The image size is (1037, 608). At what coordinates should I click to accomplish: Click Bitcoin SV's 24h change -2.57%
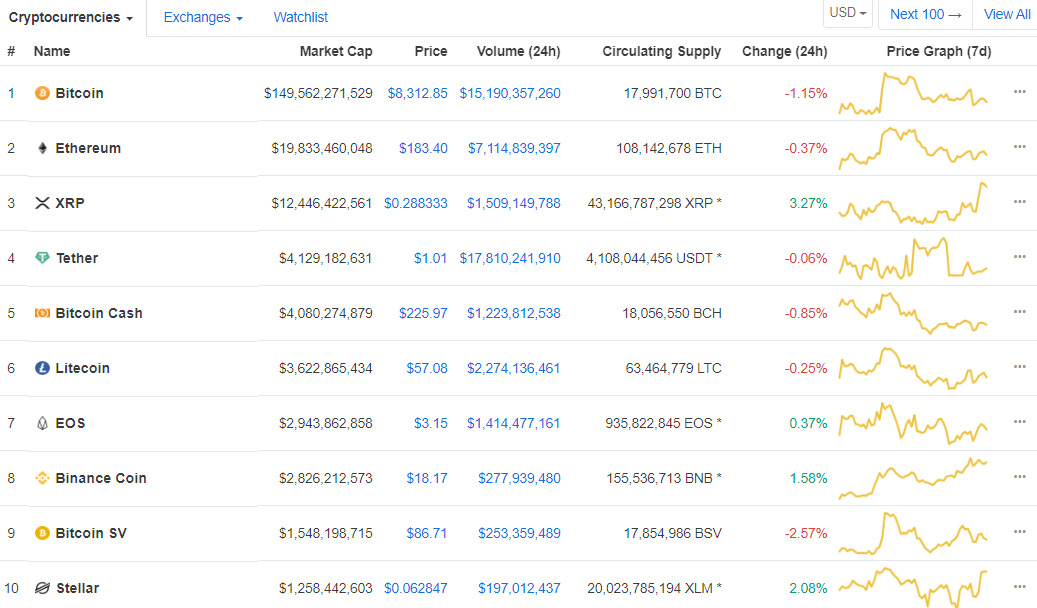[x=806, y=533]
